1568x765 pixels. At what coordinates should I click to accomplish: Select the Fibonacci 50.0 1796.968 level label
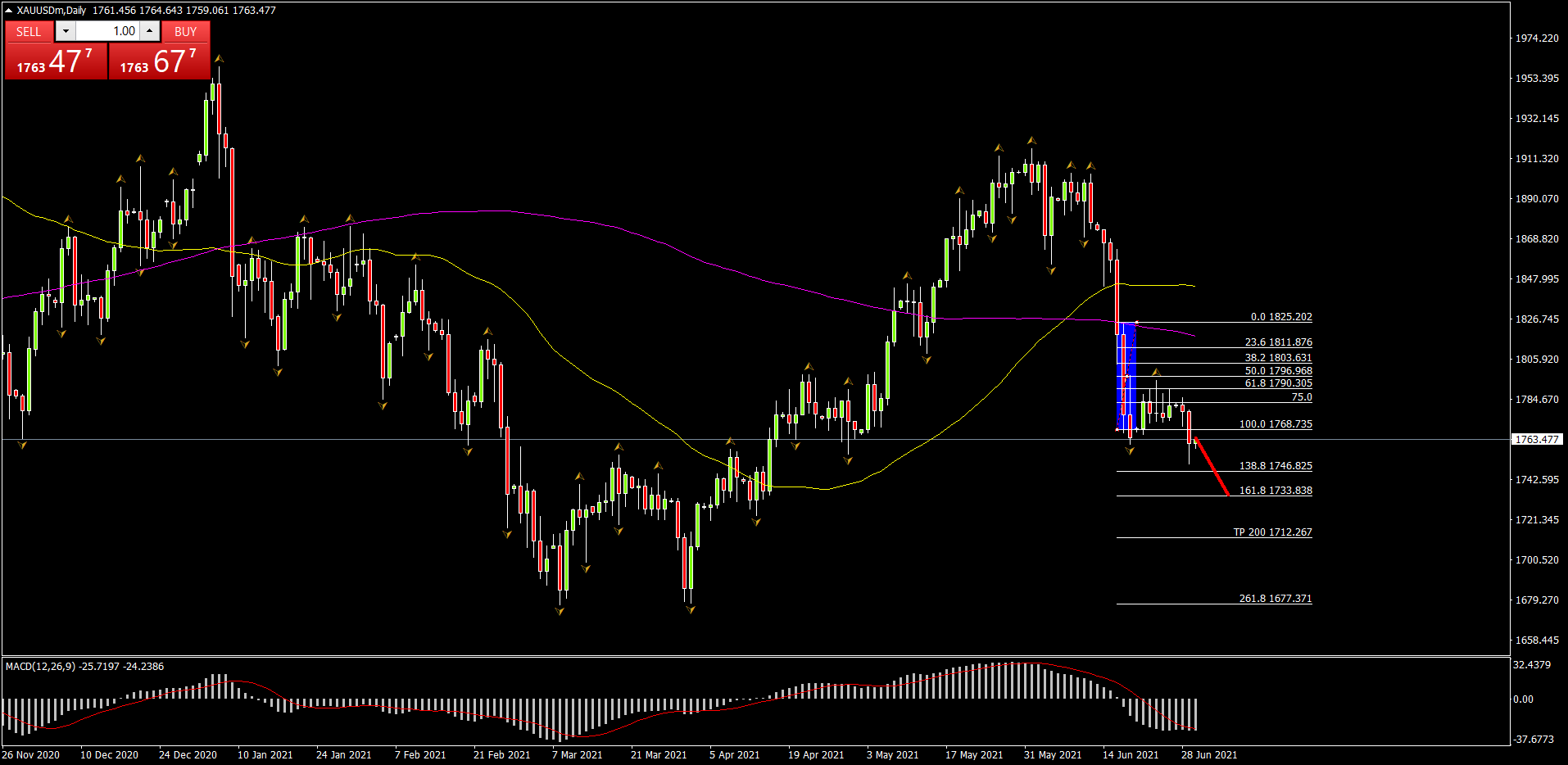click(1278, 371)
